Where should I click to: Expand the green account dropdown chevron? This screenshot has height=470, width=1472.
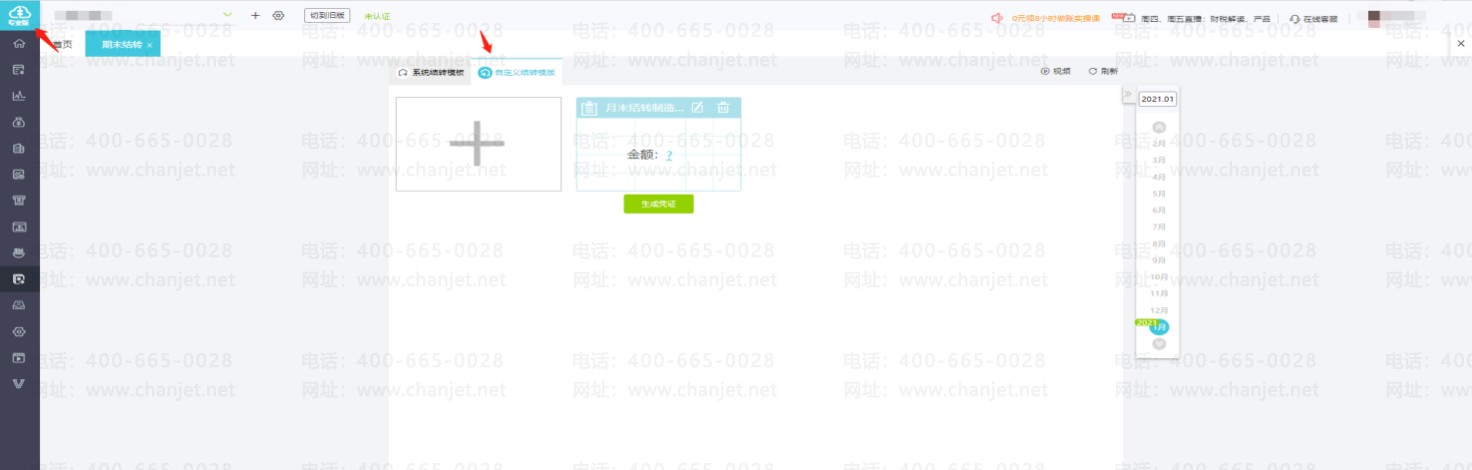pyautogui.click(x=227, y=15)
